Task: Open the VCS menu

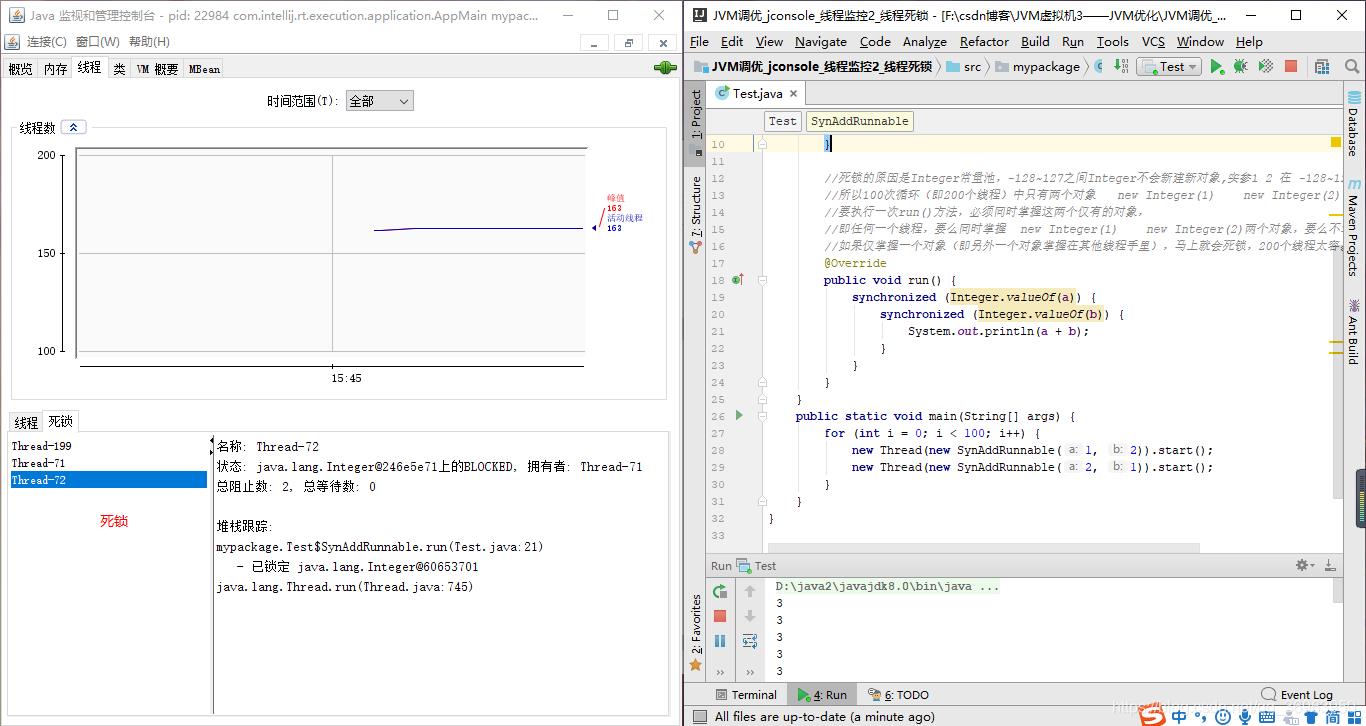Action: (x=1153, y=41)
